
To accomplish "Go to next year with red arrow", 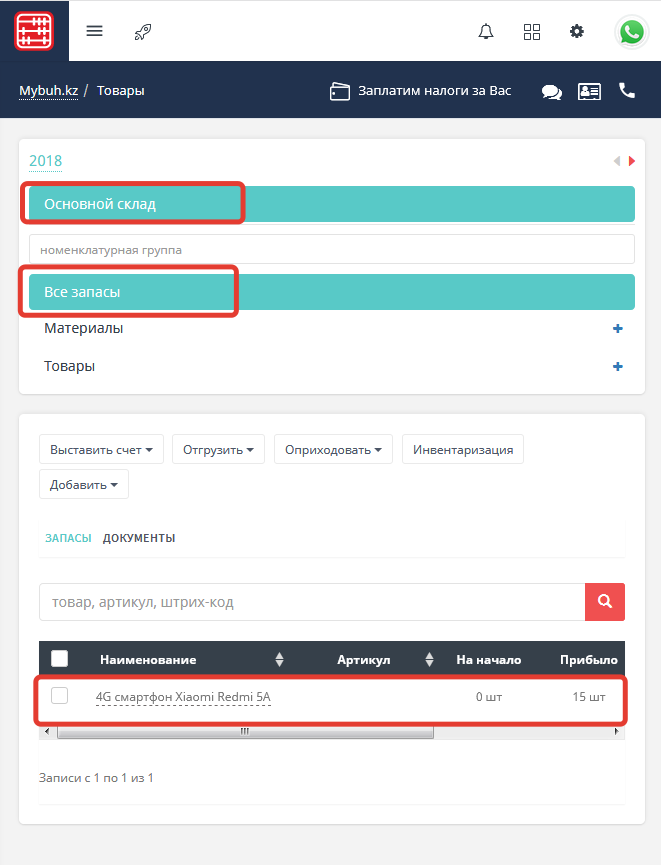I will tap(632, 161).
